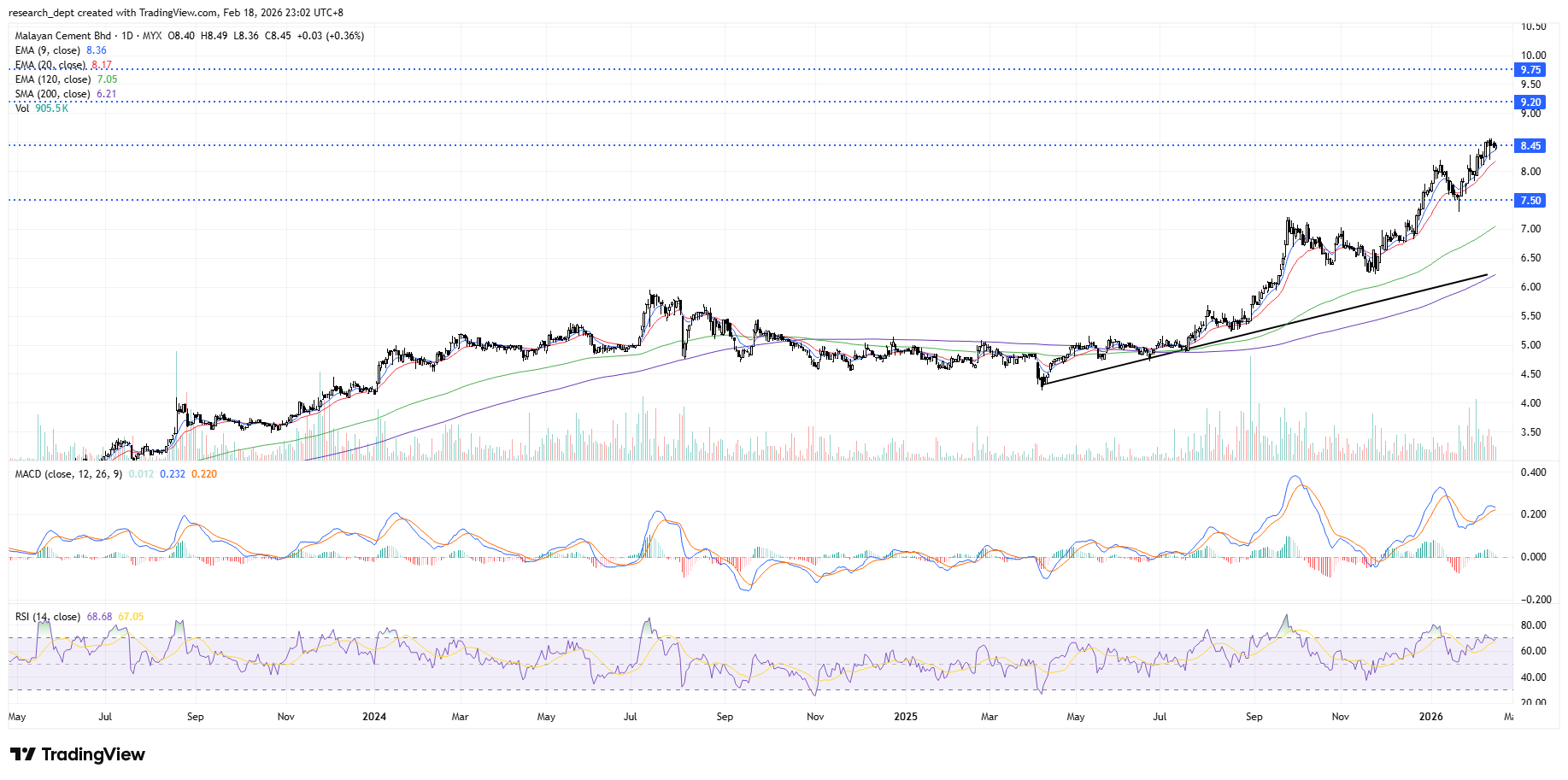The image size is (1568, 780).
Task: Select the 9.20 price level label
Action: [x=1530, y=103]
